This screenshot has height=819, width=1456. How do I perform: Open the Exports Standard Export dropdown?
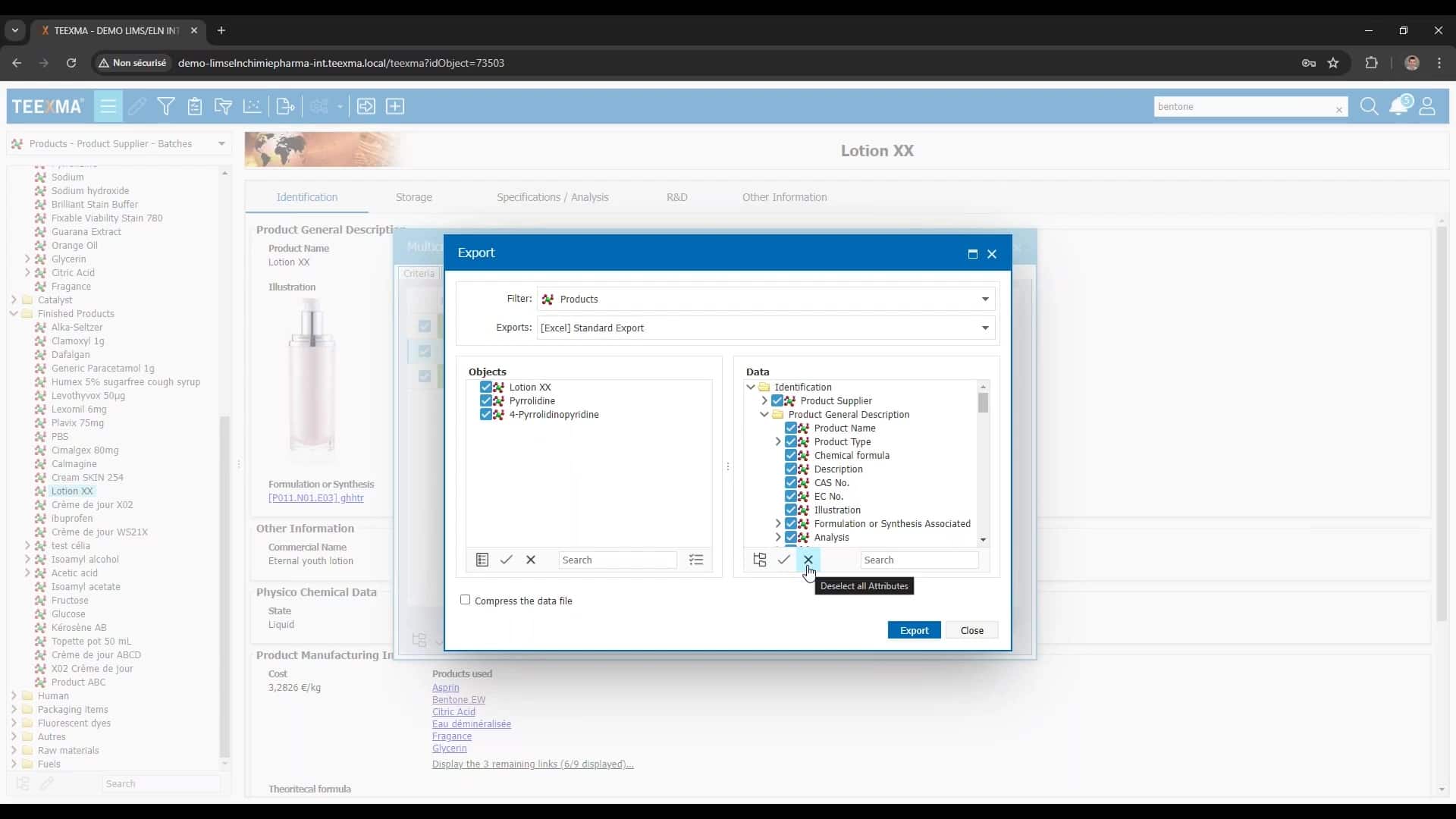[x=766, y=328]
